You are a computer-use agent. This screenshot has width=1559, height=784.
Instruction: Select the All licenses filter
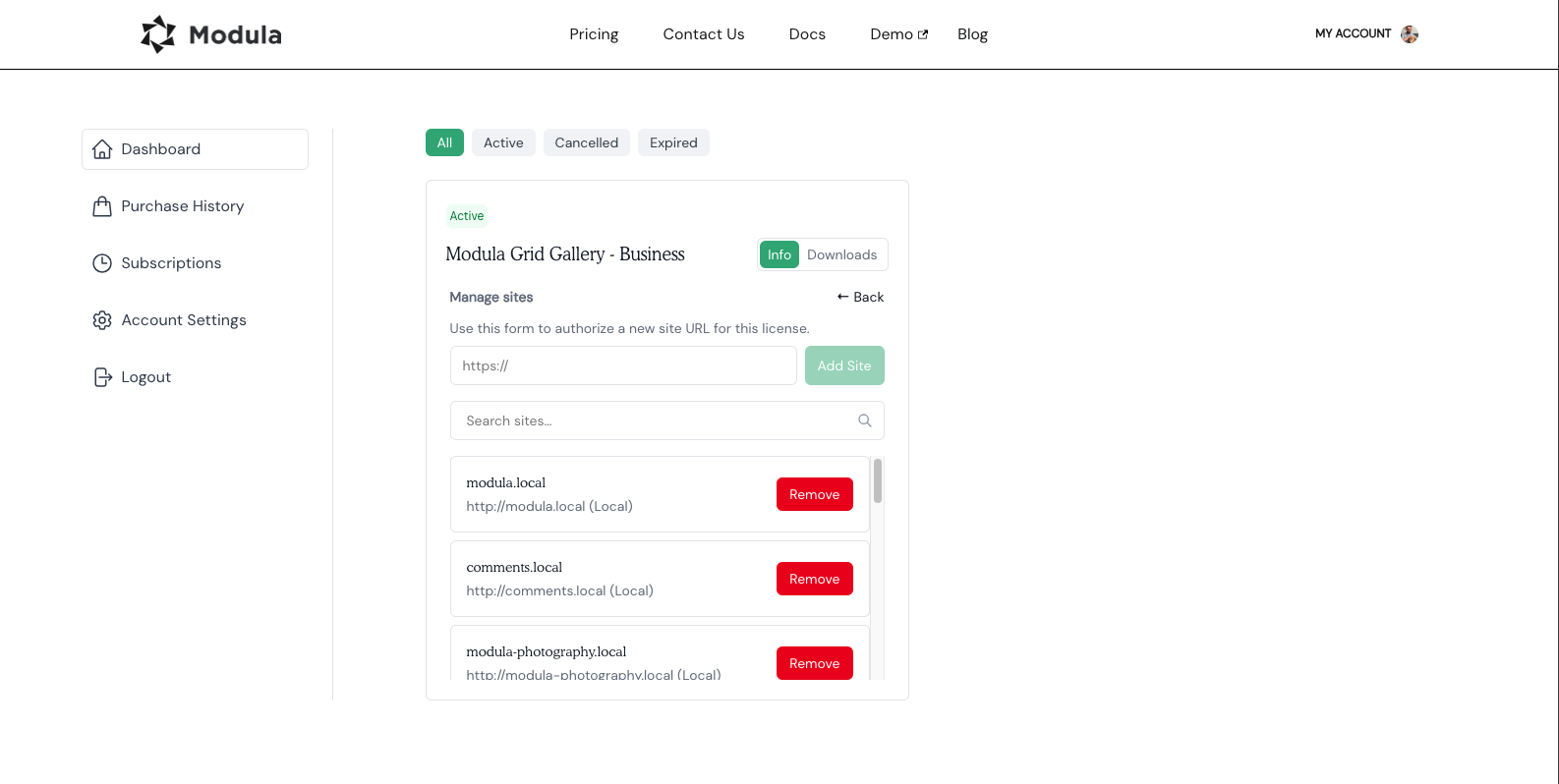tap(444, 142)
